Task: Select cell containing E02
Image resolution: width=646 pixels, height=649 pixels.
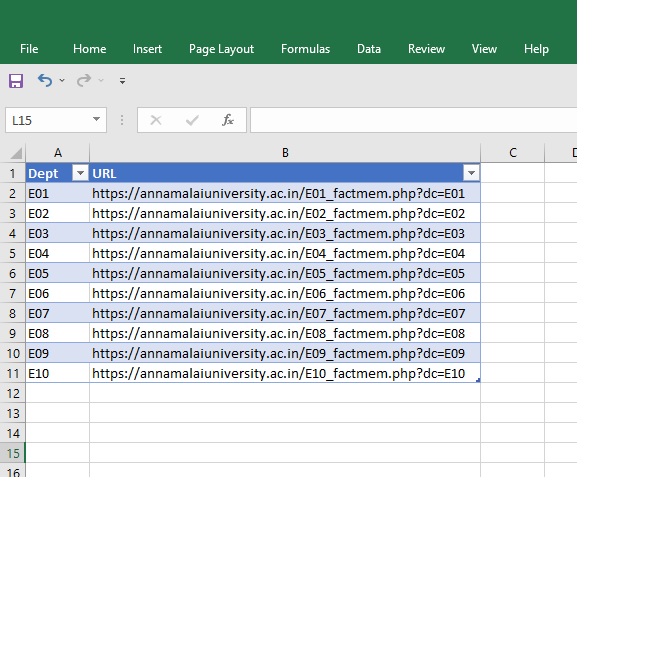Action: [x=57, y=213]
